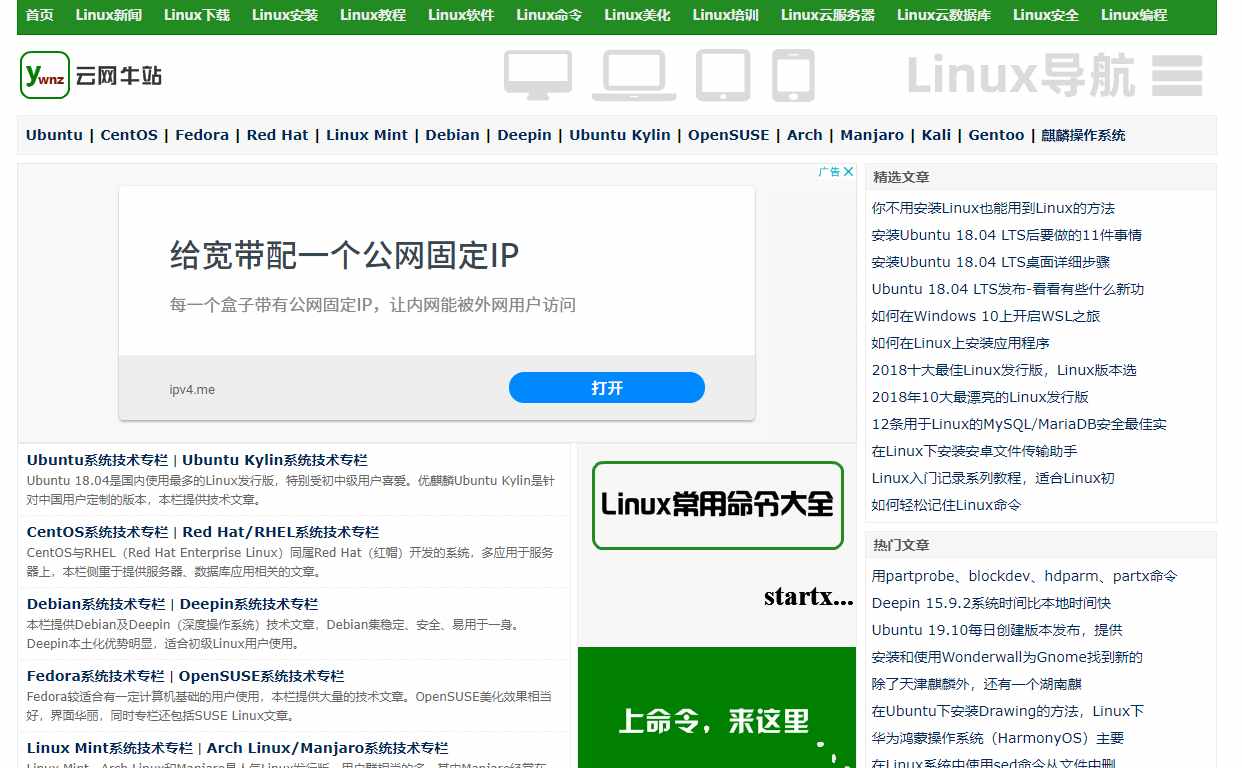1242x768 pixels.
Task: Open article 在Linux下安装安卓文件传输助手
Action: (x=975, y=451)
